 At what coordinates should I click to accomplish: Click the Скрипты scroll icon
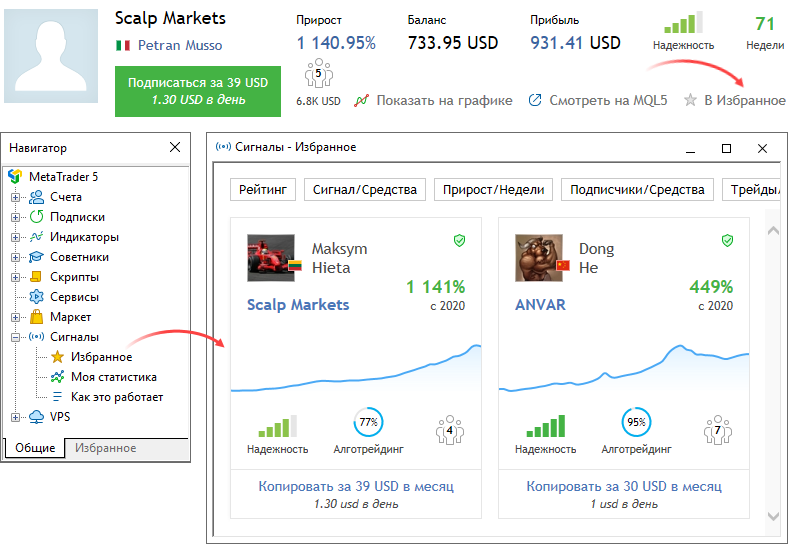(36, 277)
